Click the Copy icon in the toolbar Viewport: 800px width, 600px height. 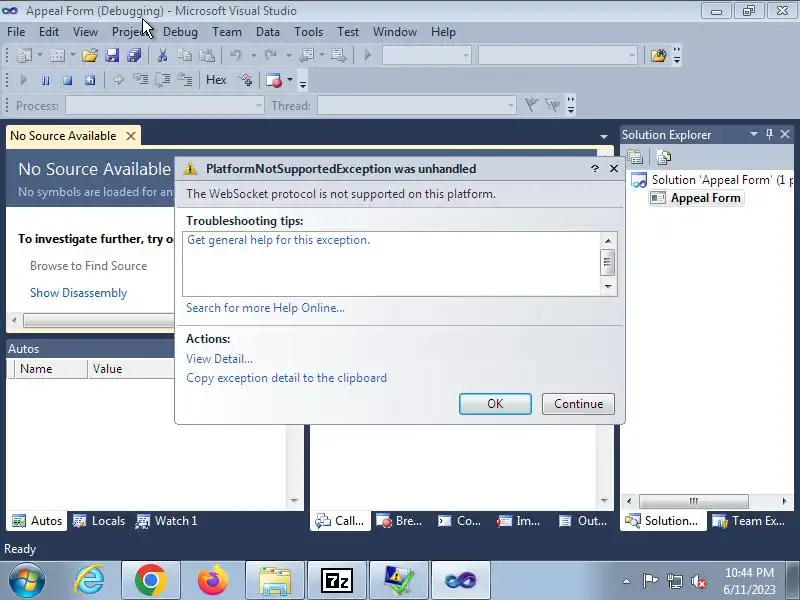184,55
